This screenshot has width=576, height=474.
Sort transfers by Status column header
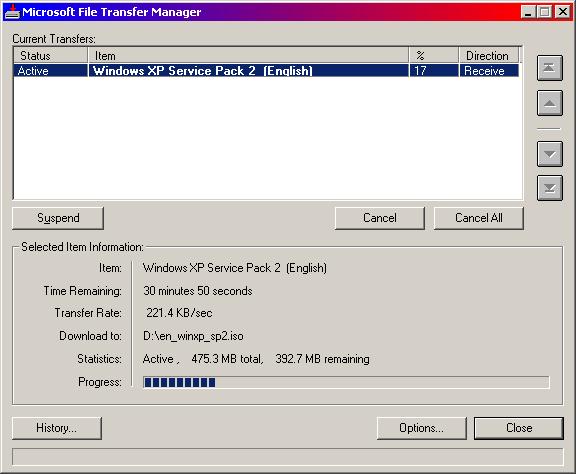[51, 56]
